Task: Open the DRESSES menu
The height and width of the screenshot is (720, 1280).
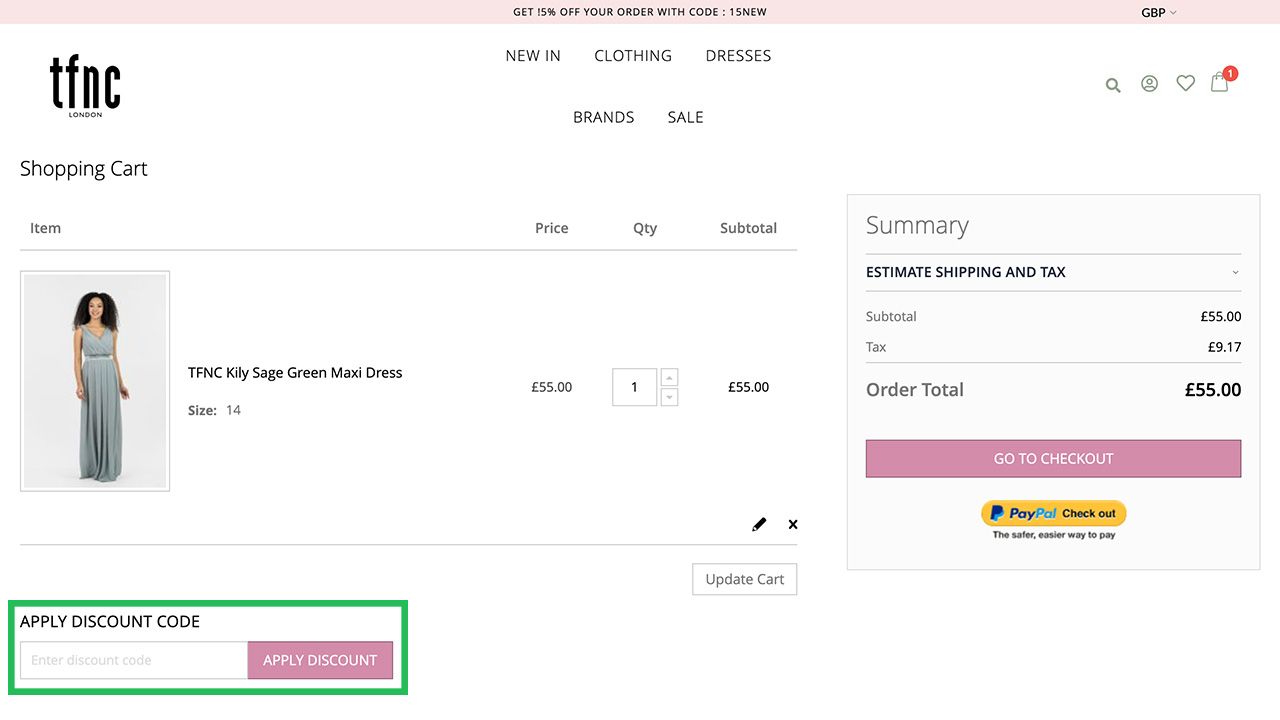Action: tap(738, 56)
